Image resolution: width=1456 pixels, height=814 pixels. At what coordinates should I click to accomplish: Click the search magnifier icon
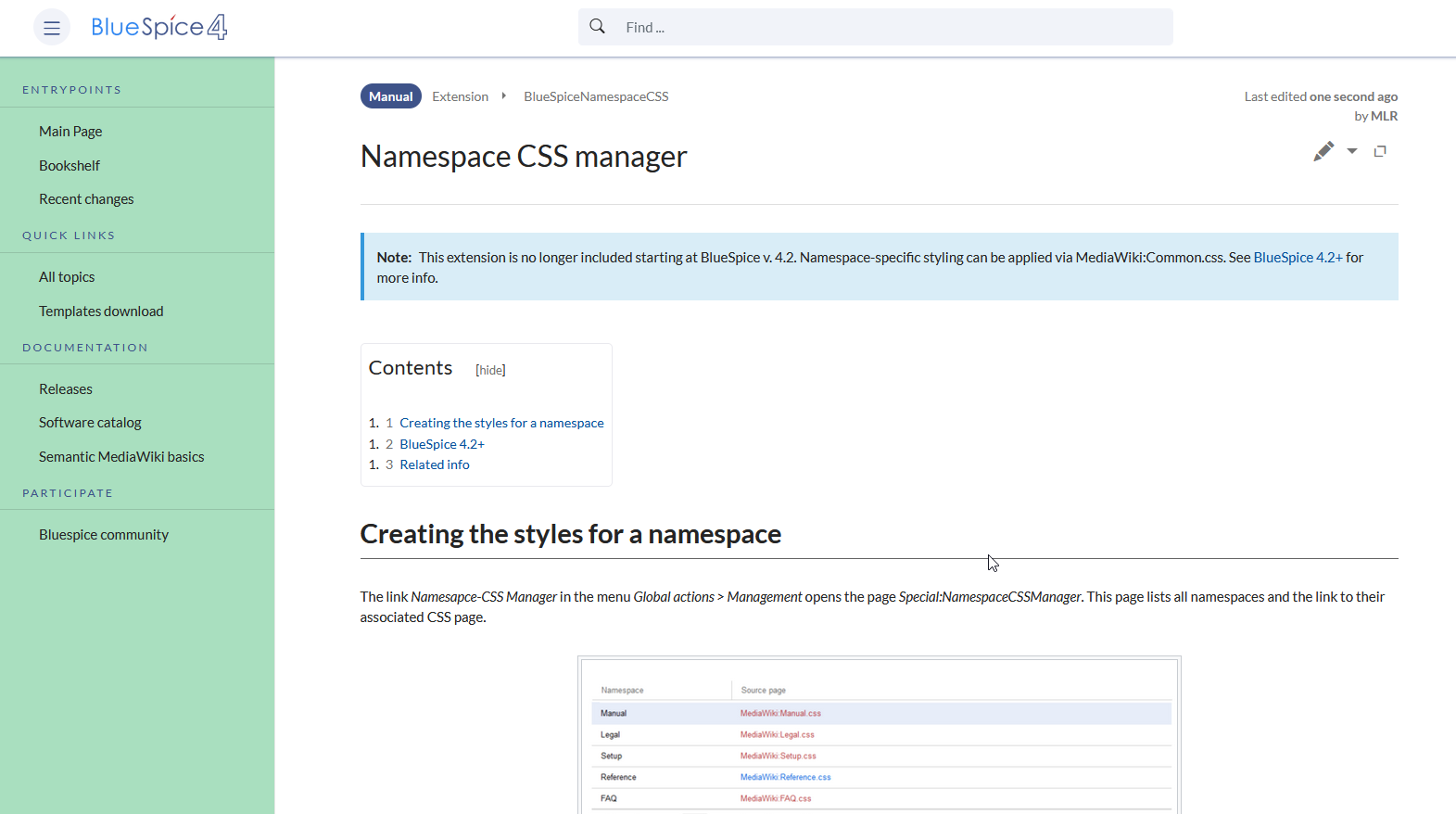click(598, 27)
